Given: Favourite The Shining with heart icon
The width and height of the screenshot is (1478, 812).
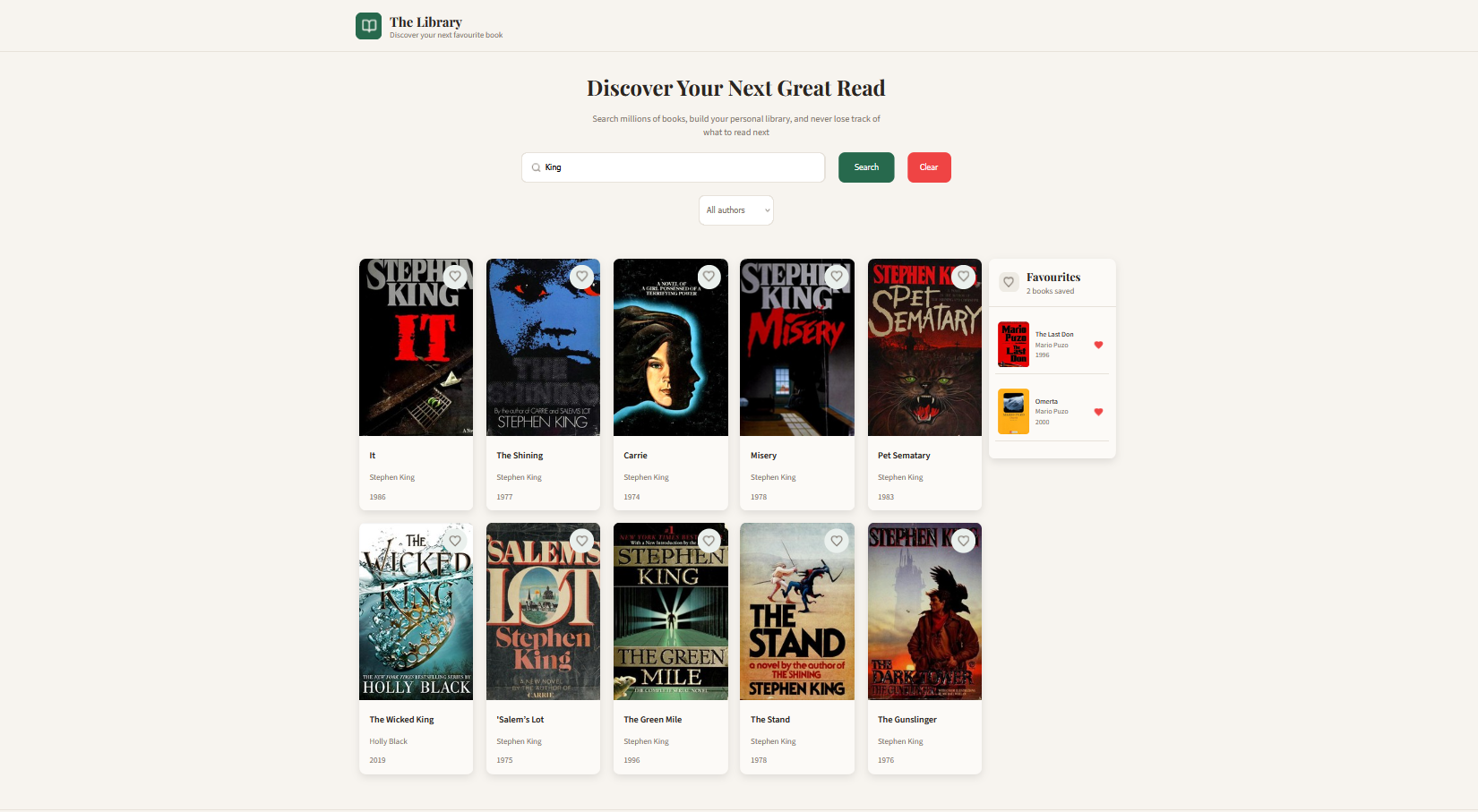Looking at the screenshot, I should coord(582,277).
